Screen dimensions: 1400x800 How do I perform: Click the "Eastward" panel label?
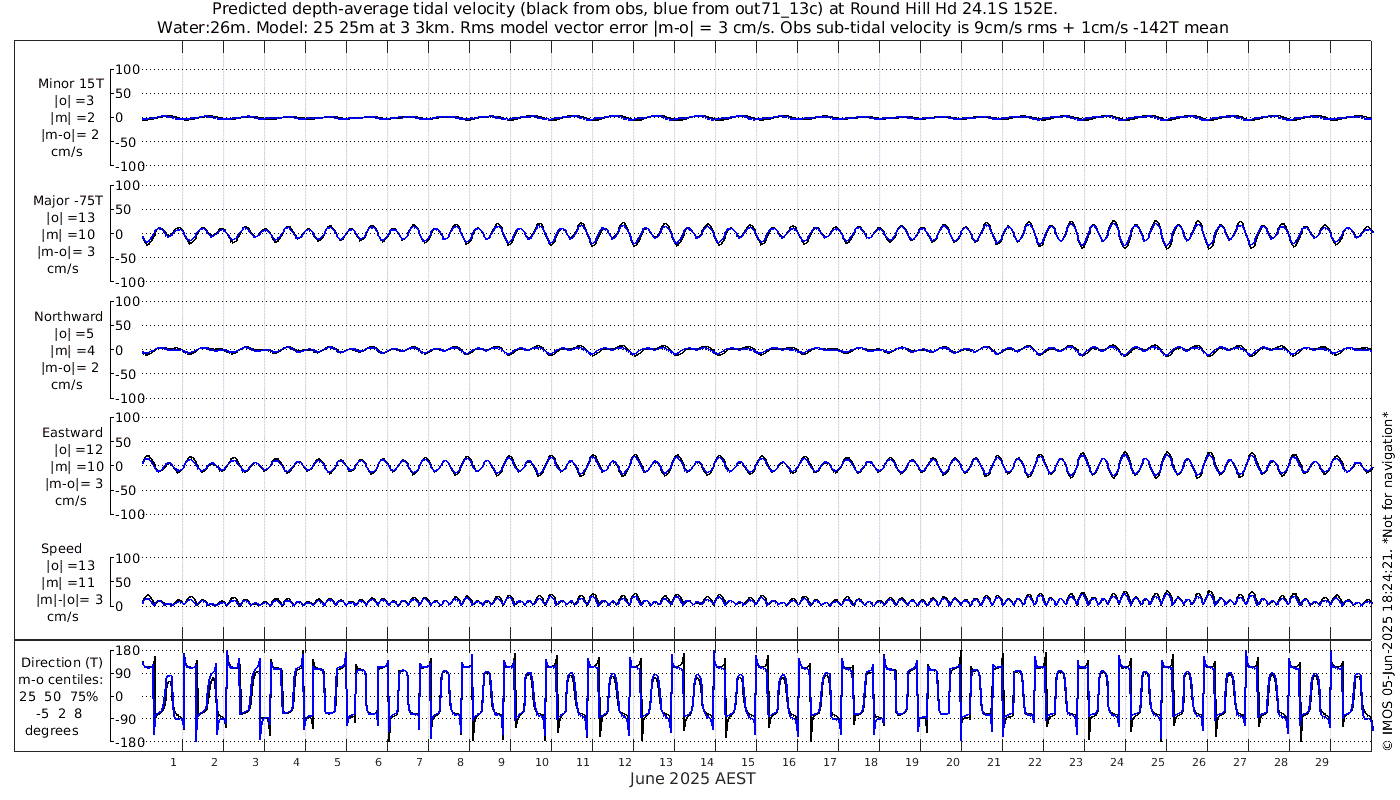point(72,432)
